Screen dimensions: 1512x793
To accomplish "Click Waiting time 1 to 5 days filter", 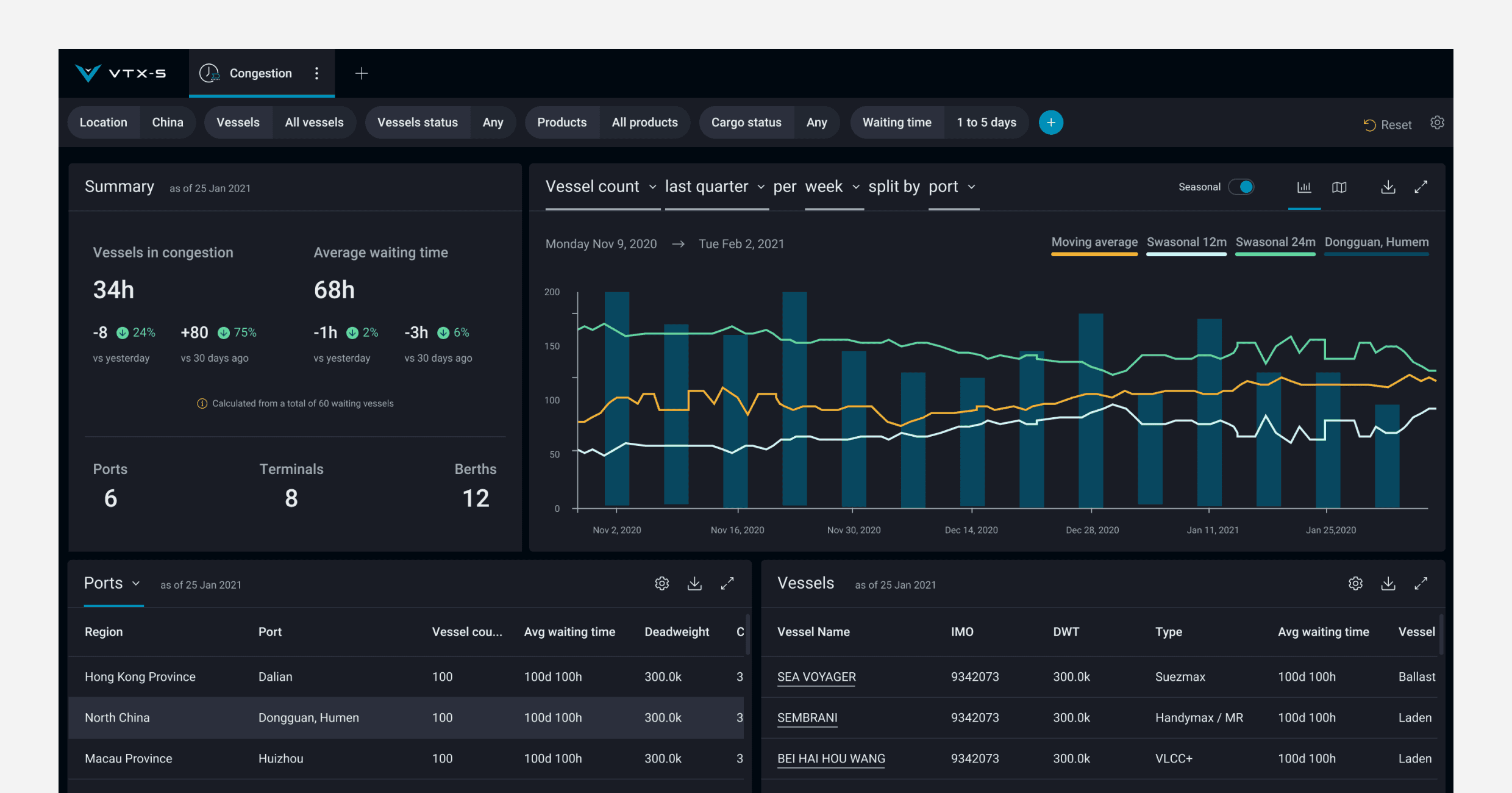I will pyautogui.click(x=986, y=123).
